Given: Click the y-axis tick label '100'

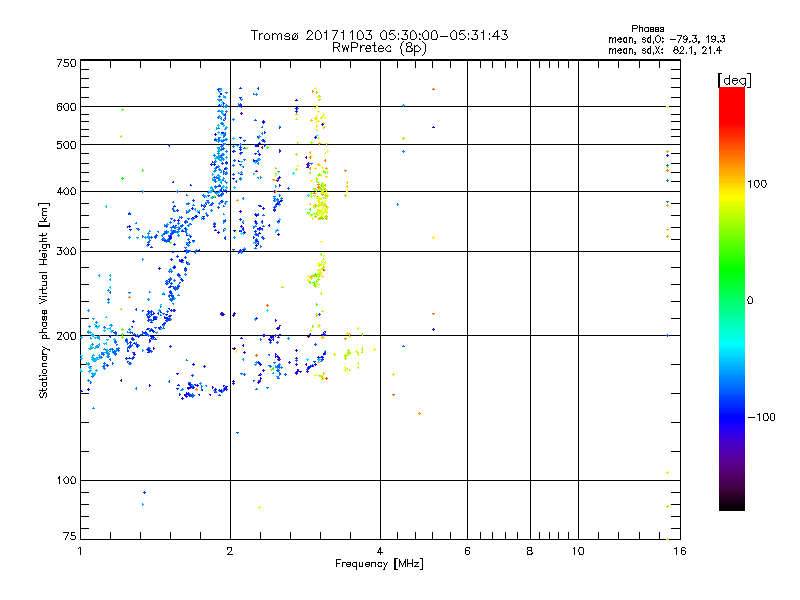Looking at the screenshot, I should [x=66, y=481].
